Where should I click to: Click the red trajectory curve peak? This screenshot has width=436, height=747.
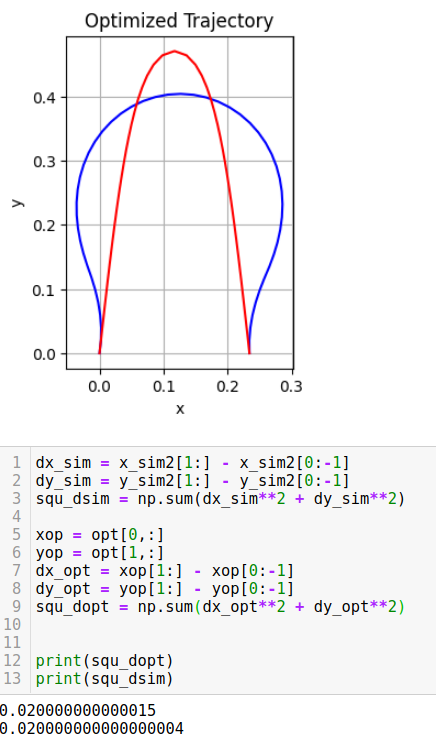point(175,51)
